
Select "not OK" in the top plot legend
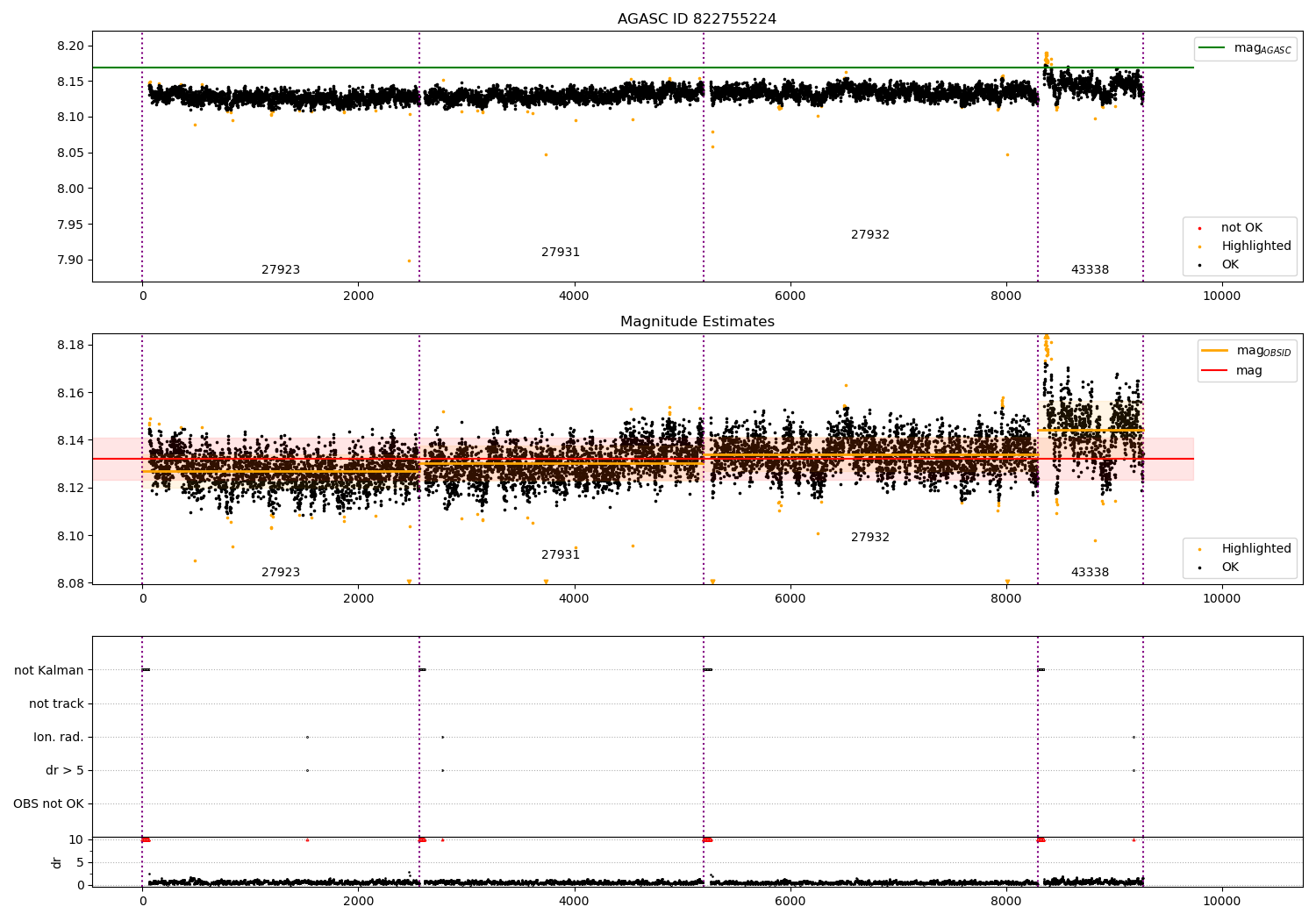coord(1241,227)
